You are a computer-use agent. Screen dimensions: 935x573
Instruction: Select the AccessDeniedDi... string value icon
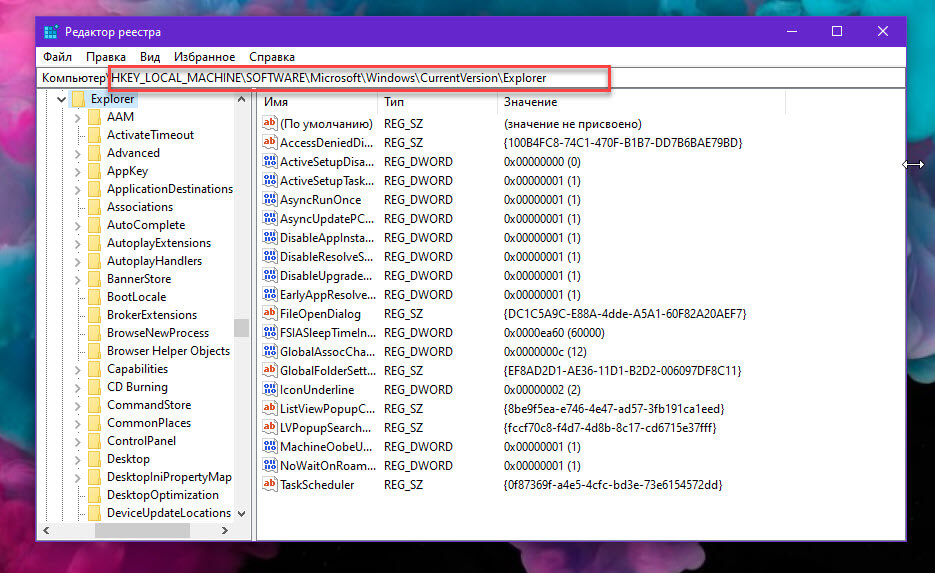[270, 143]
